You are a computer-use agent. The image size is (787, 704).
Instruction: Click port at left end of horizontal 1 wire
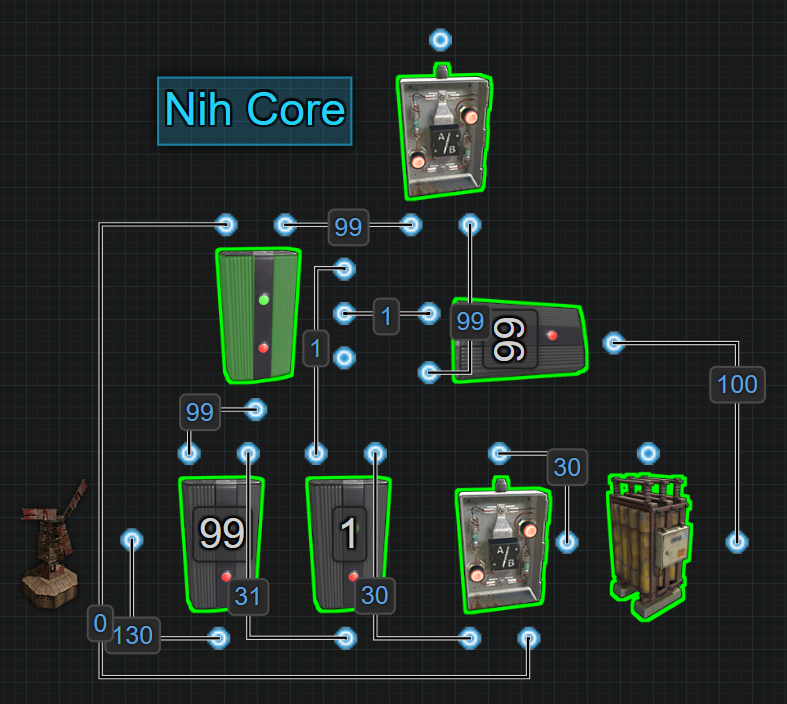click(x=344, y=314)
